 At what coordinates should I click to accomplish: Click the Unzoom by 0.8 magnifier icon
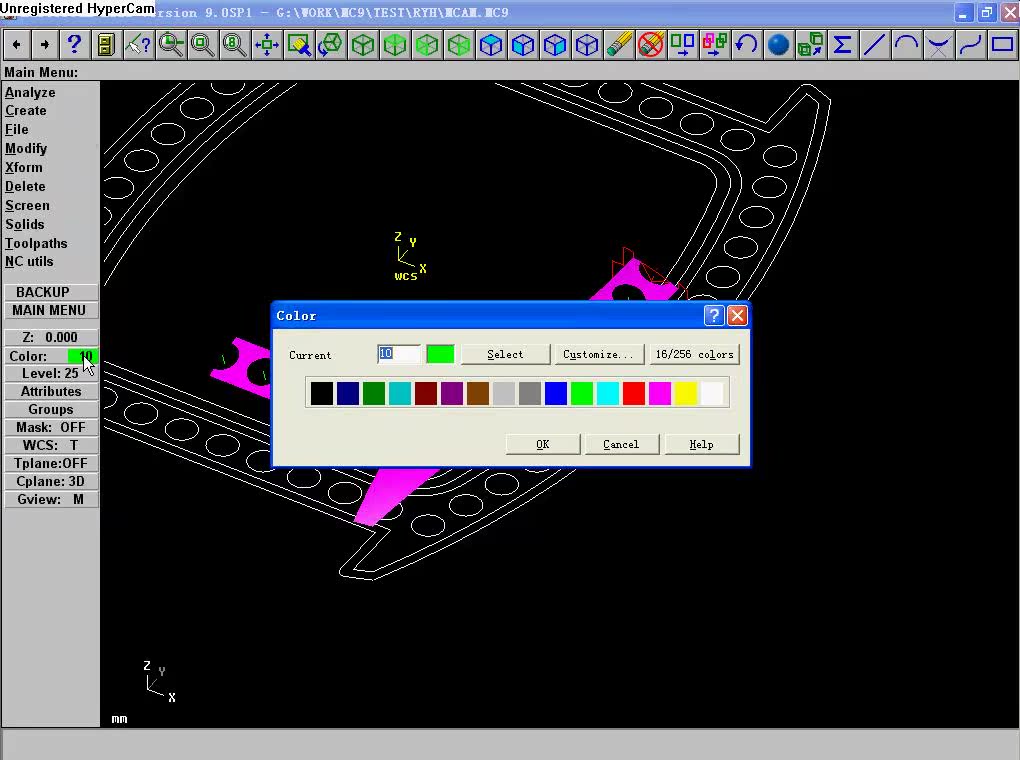pos(234,45)
